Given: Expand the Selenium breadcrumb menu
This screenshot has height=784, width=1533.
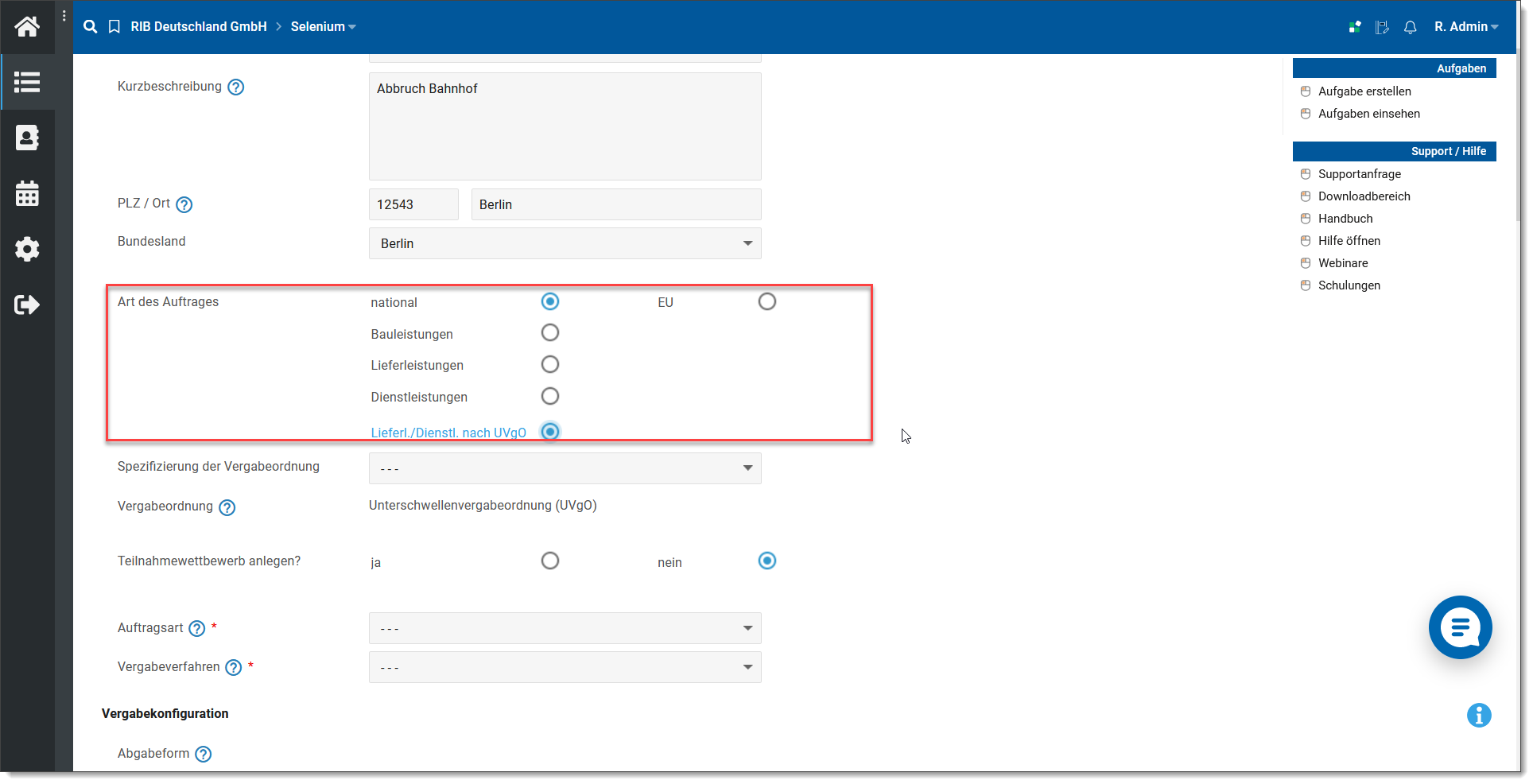Looking at the screenshot, I should click(323, 27).
